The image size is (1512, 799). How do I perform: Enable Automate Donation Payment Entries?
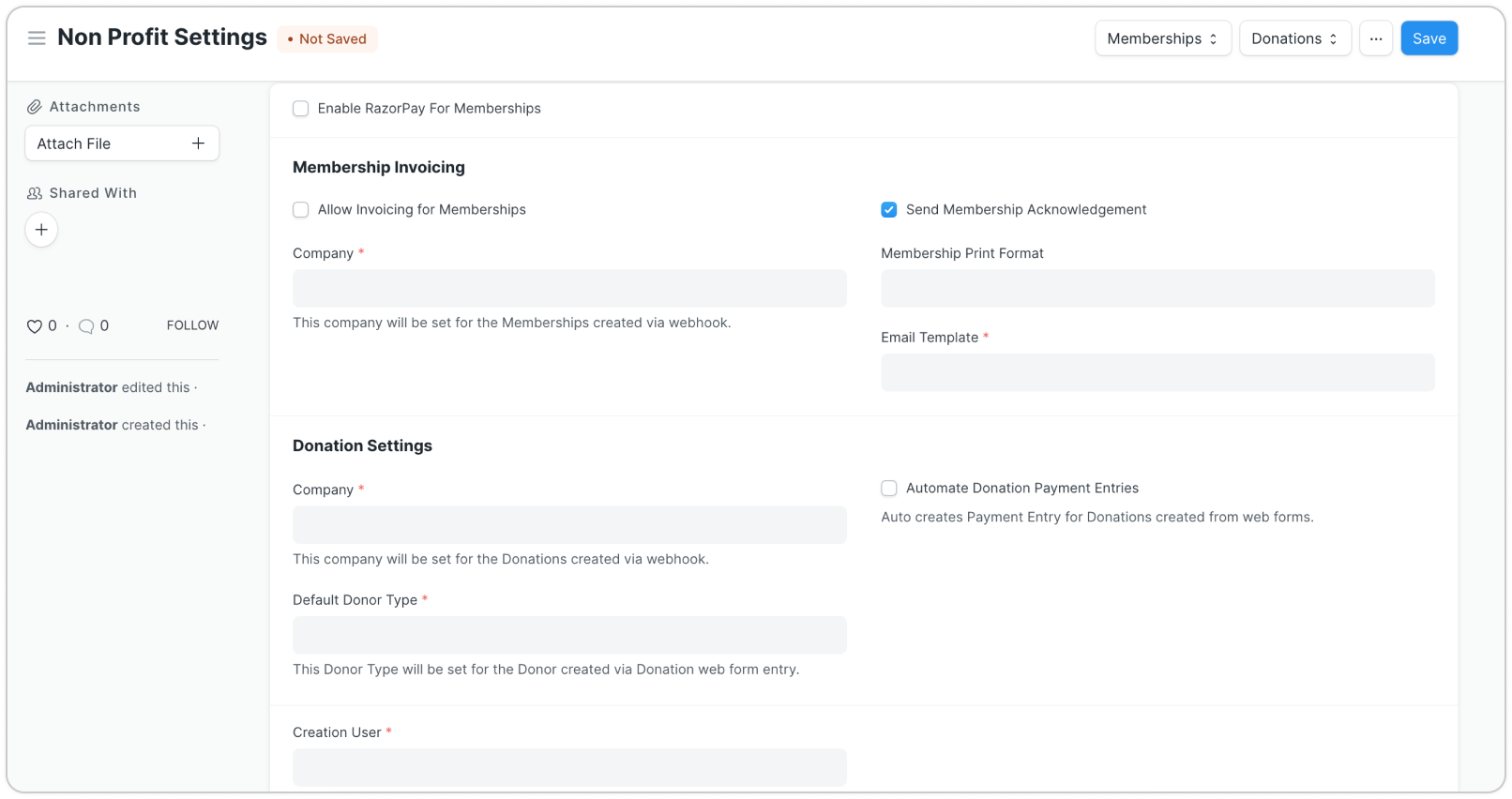pyautogui.click(x=889, y=489)
